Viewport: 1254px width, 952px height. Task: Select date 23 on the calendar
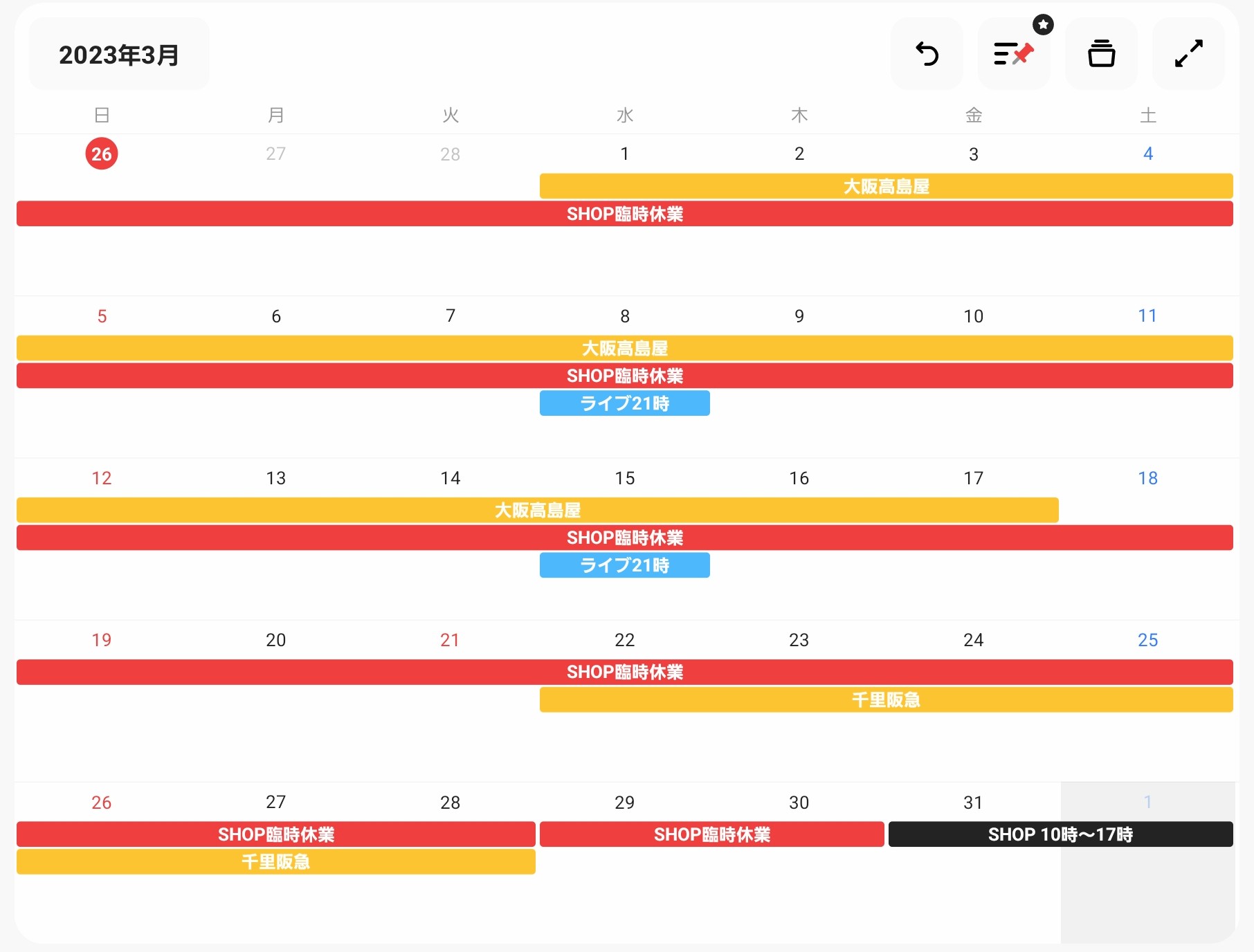pyautogui.click(x=799, y=640)
